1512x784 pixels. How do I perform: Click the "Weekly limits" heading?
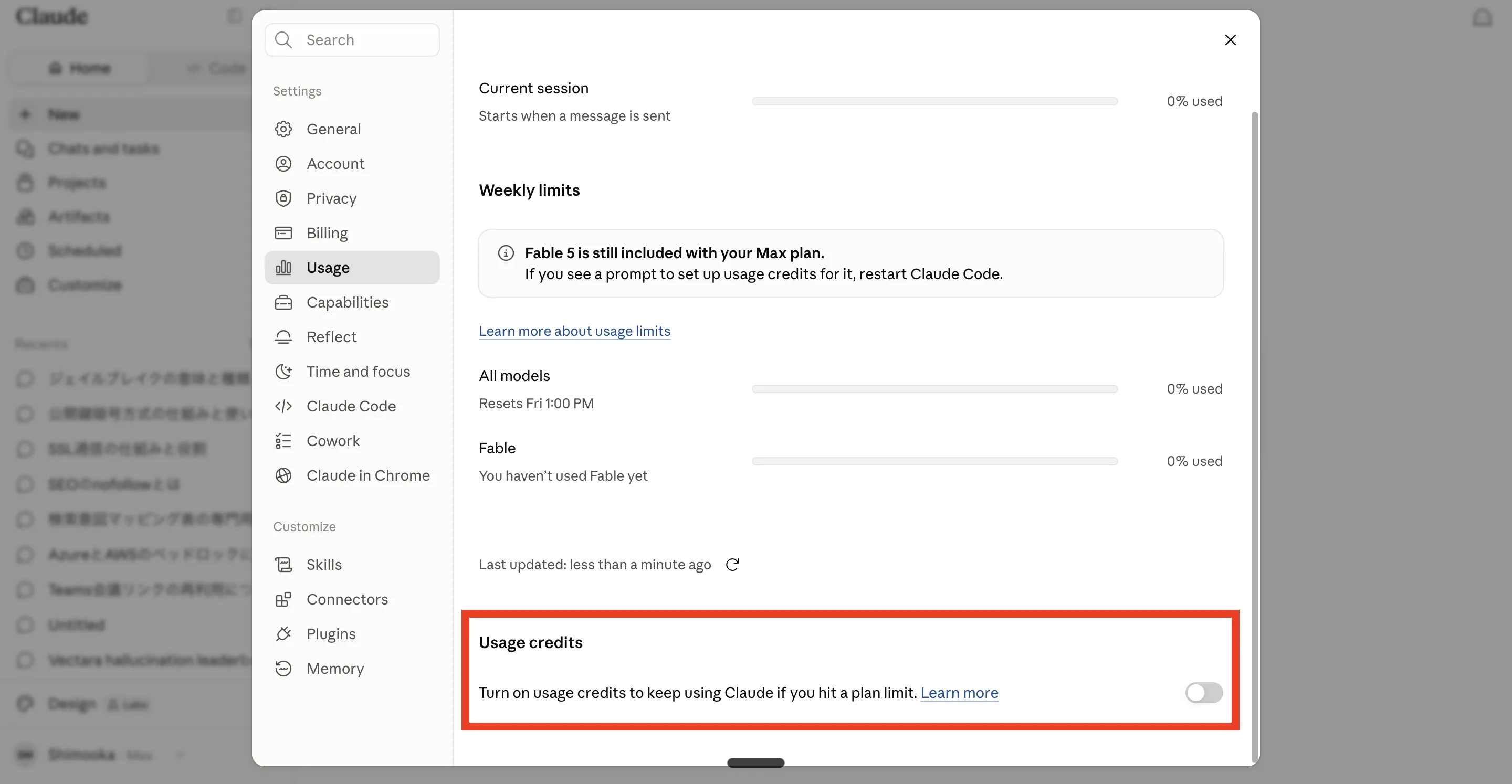529,190
